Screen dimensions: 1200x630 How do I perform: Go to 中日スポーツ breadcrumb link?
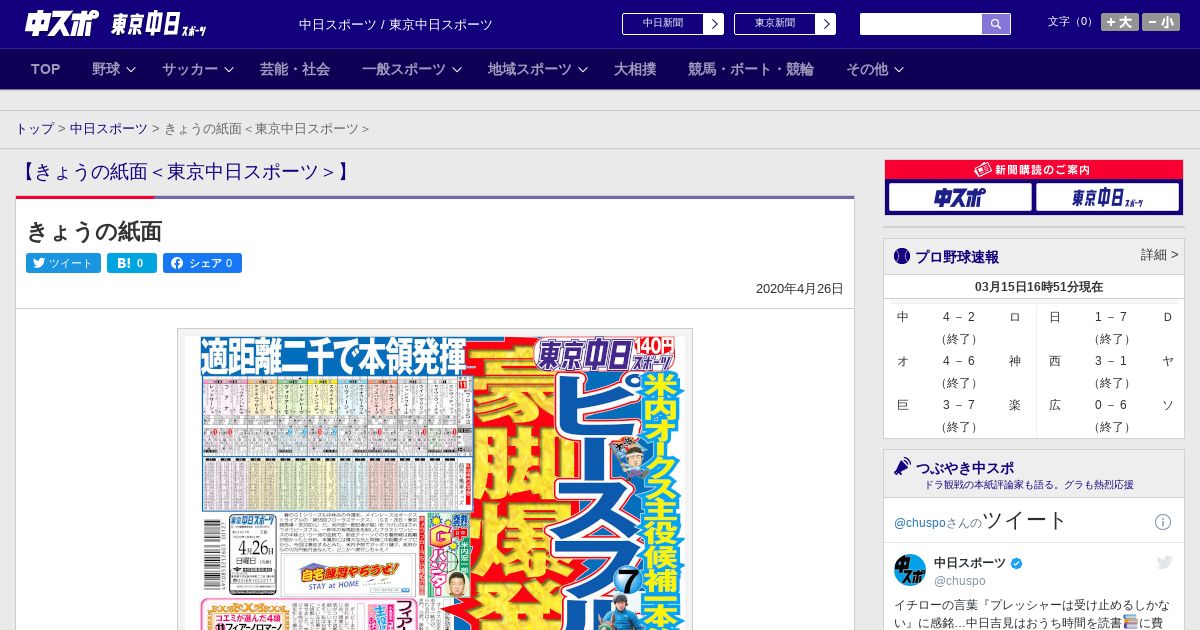(x=108, y=129)
